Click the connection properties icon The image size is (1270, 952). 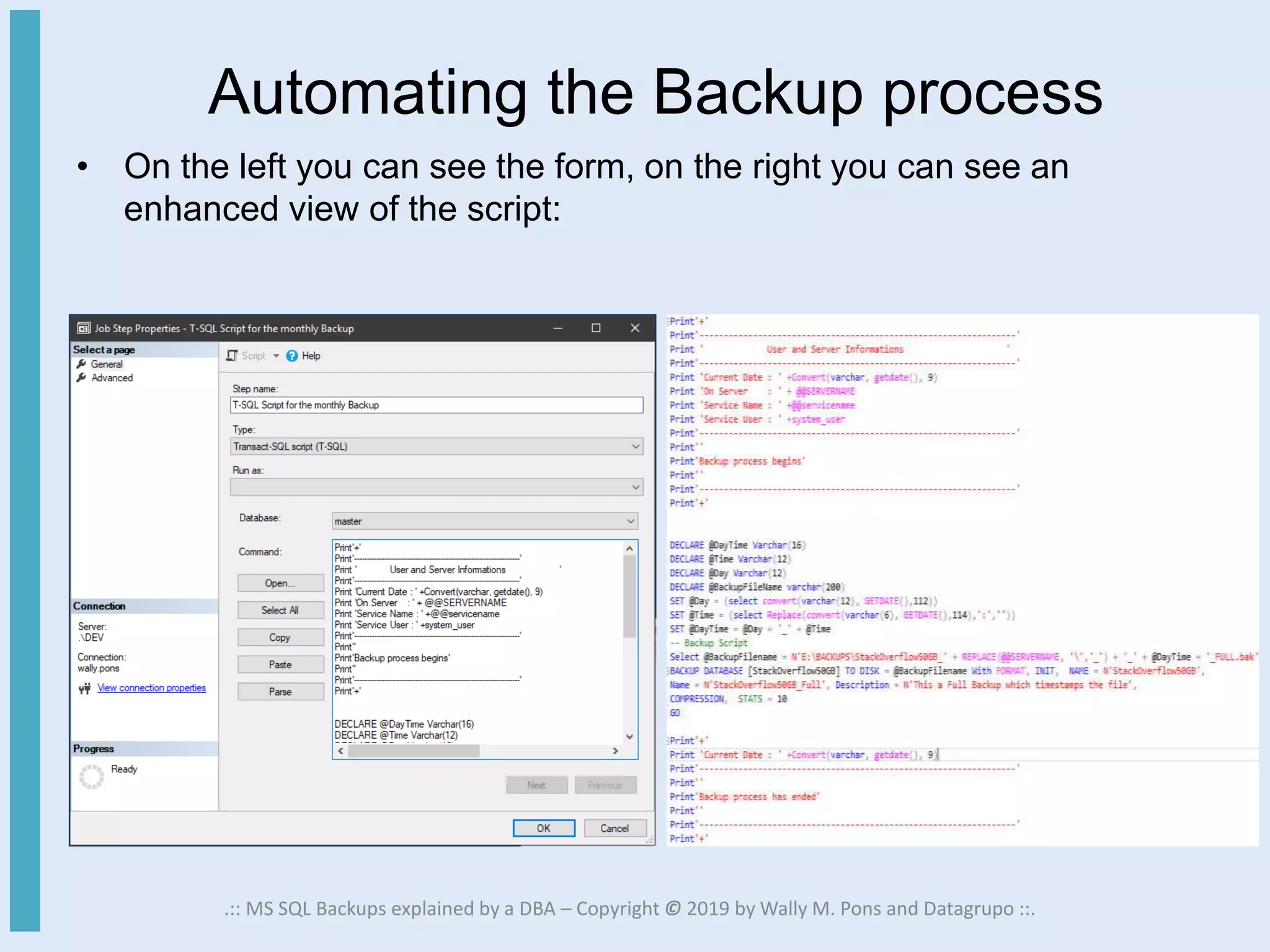click(85, 689)
